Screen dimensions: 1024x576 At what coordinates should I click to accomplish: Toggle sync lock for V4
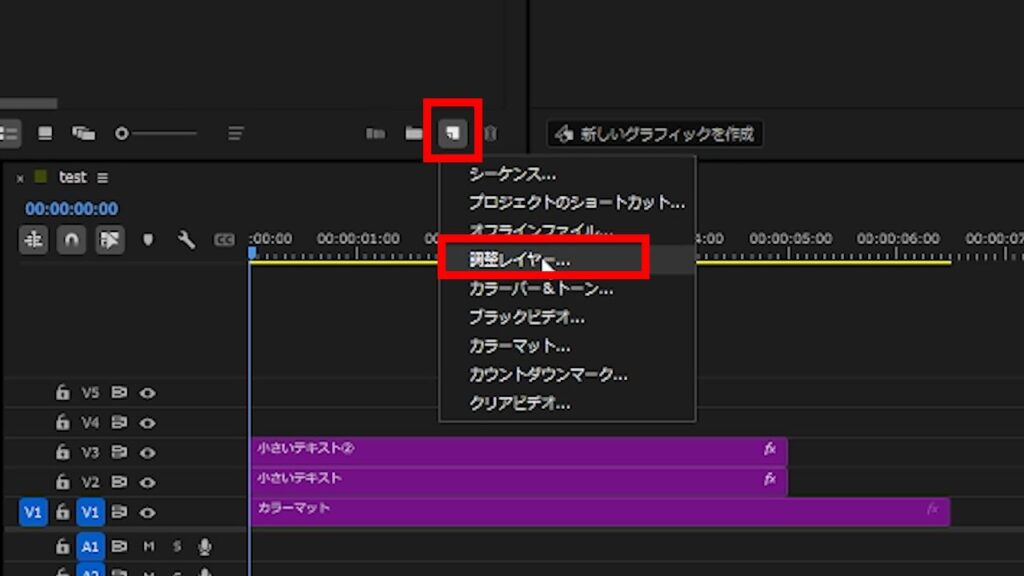[119, 423]
